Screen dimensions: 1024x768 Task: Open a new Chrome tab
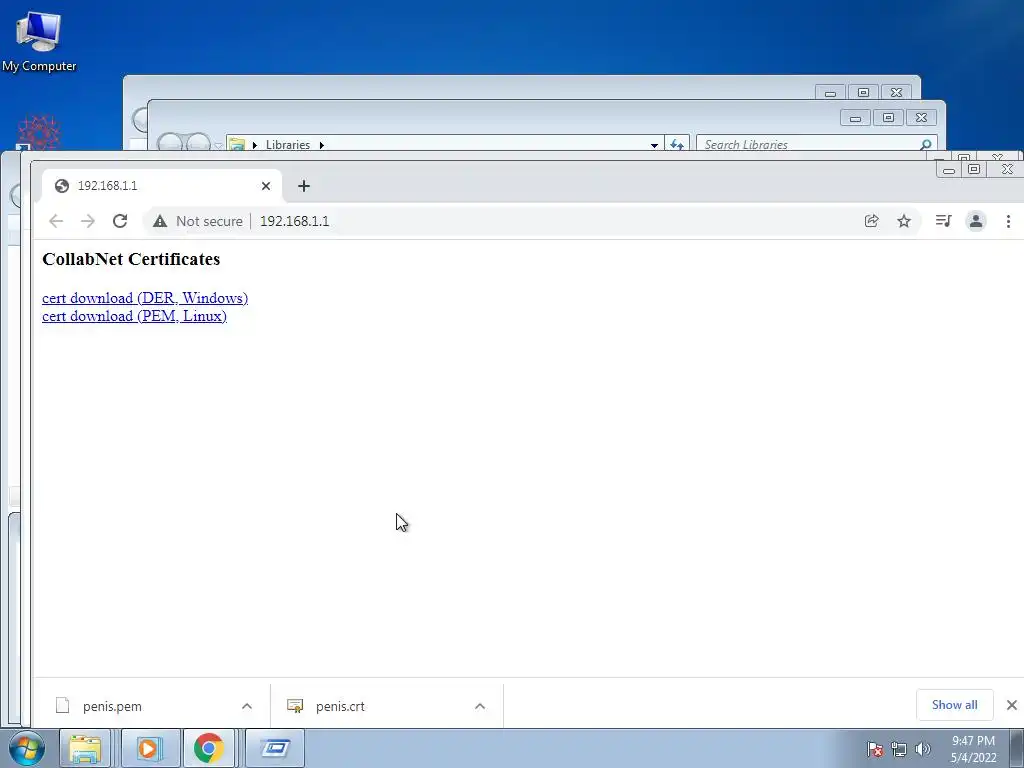pyautogui.click(x=304, y=186)
